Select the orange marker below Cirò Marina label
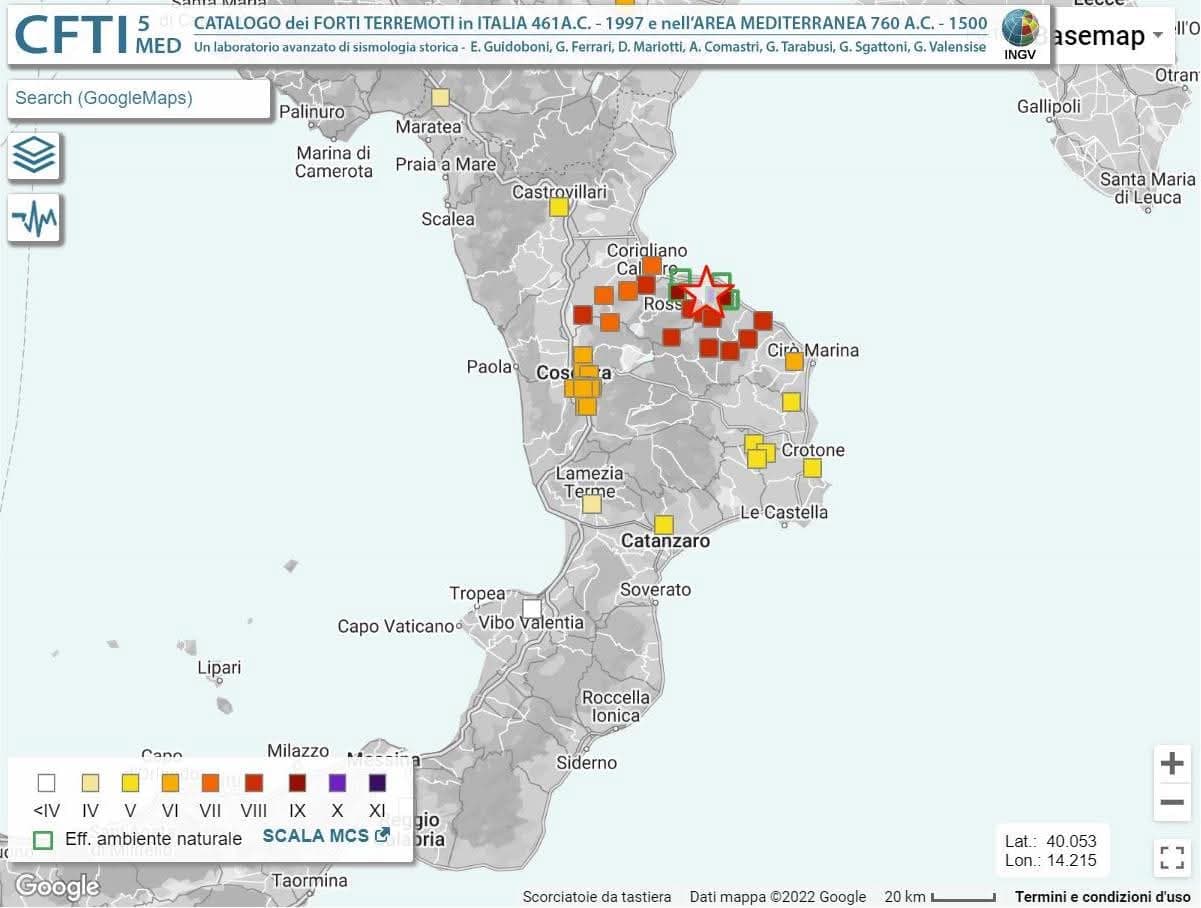Screen dimensions: 1201x908 pyautogui.click(x=794, y=361)
